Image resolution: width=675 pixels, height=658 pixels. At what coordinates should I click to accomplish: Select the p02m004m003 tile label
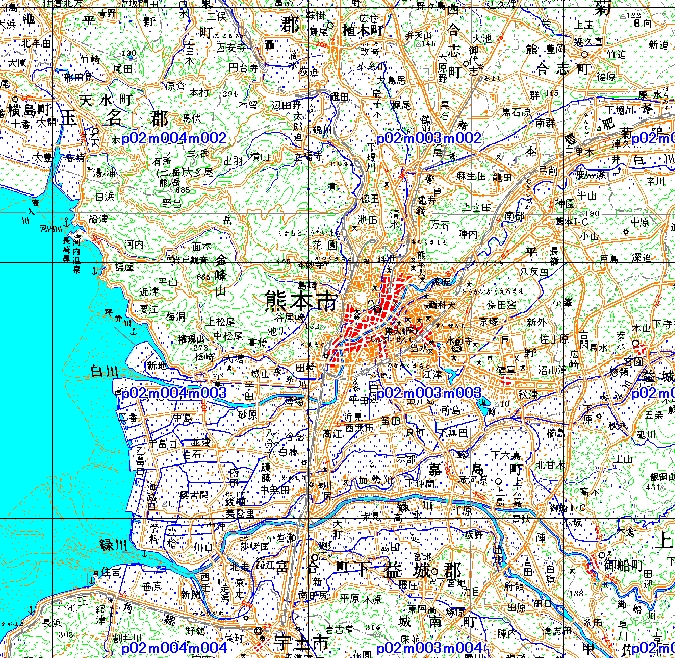coord(173,394)
